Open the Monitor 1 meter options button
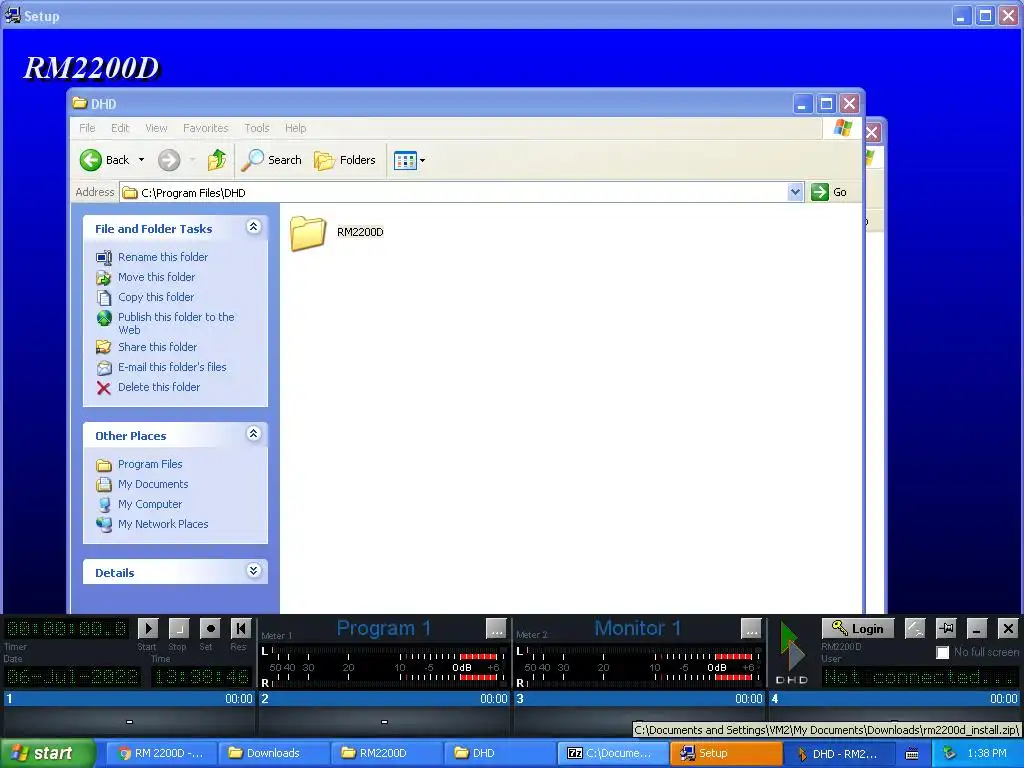Viewport: 1024px width, 768px height. (x=751, y=629)
